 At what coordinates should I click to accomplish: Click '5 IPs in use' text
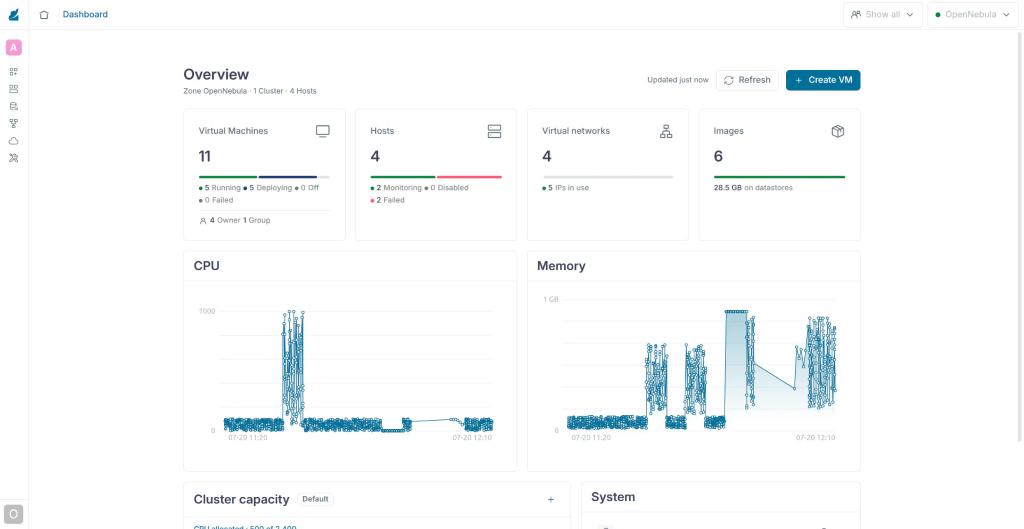point(566,187)
